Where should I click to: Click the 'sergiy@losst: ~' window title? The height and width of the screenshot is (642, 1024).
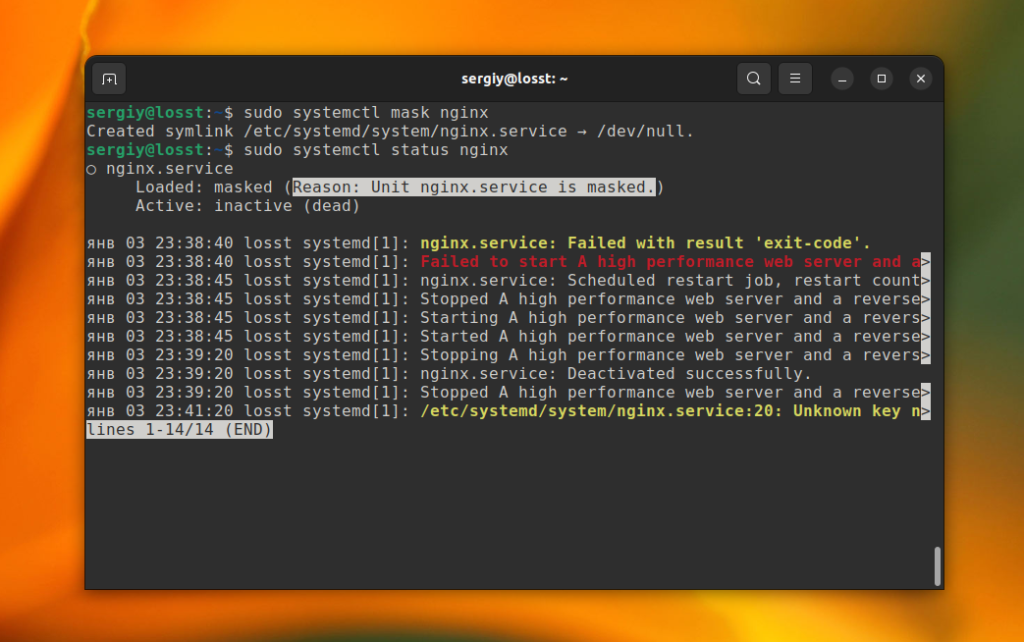515,79
